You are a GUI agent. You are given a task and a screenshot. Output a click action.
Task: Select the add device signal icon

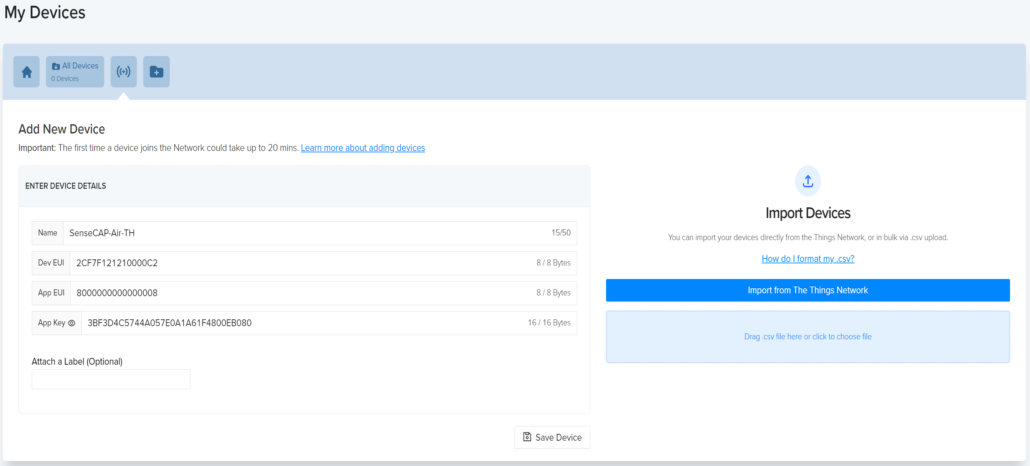click(124, 72)
